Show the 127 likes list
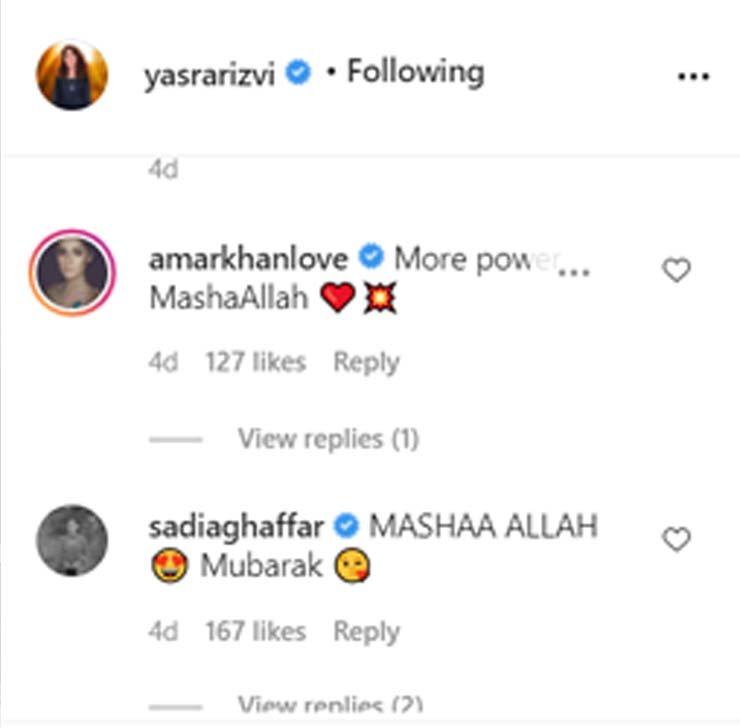 tap(256, 362)
